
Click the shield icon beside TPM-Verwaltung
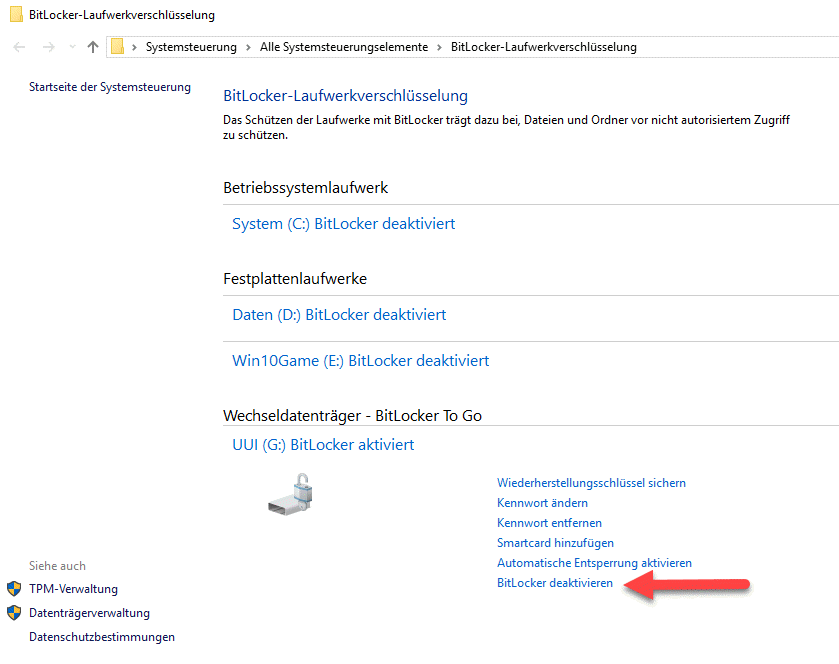(x=14, y=589)
